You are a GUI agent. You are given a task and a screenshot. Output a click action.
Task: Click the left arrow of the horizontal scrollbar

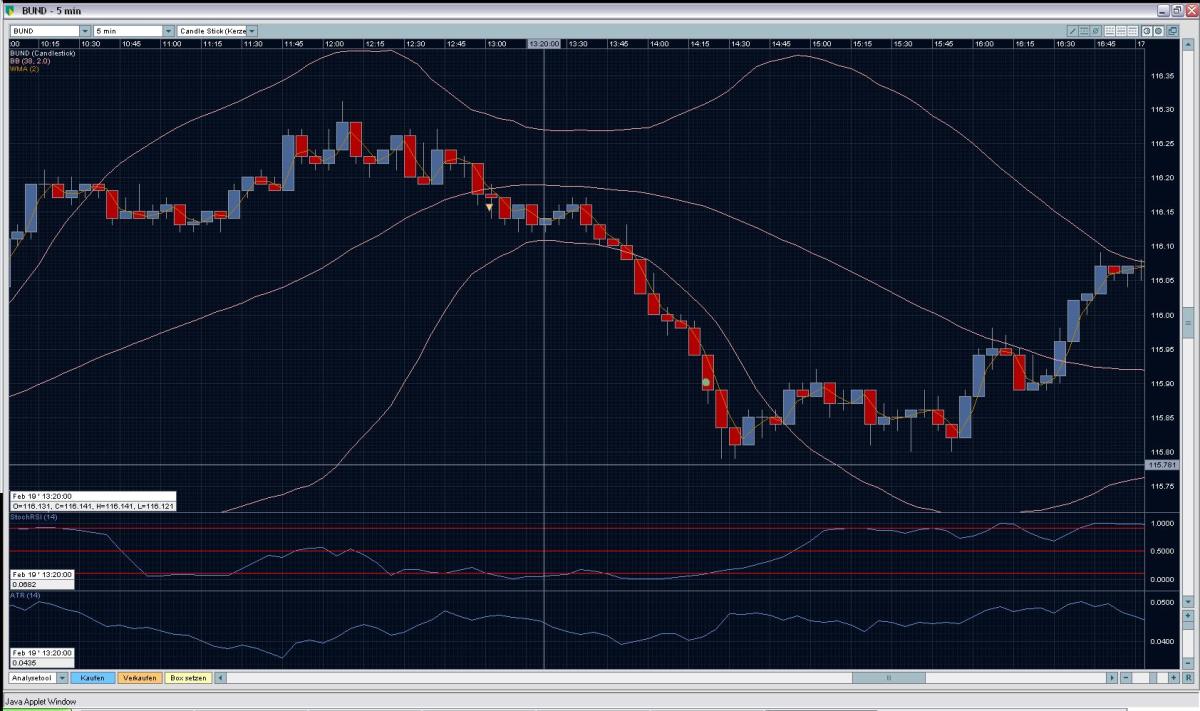point(221,678)
